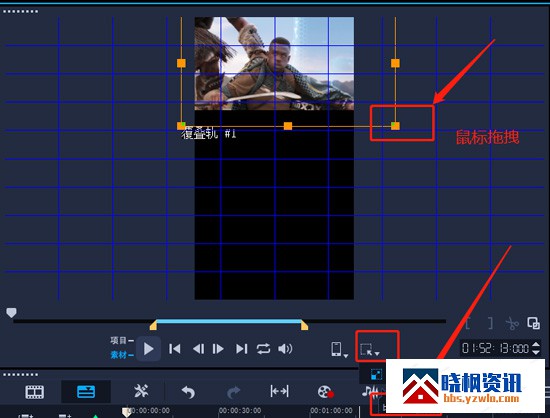This screenshot has height=418, width=550.
Task: Undo the last action
Action: 188,392
